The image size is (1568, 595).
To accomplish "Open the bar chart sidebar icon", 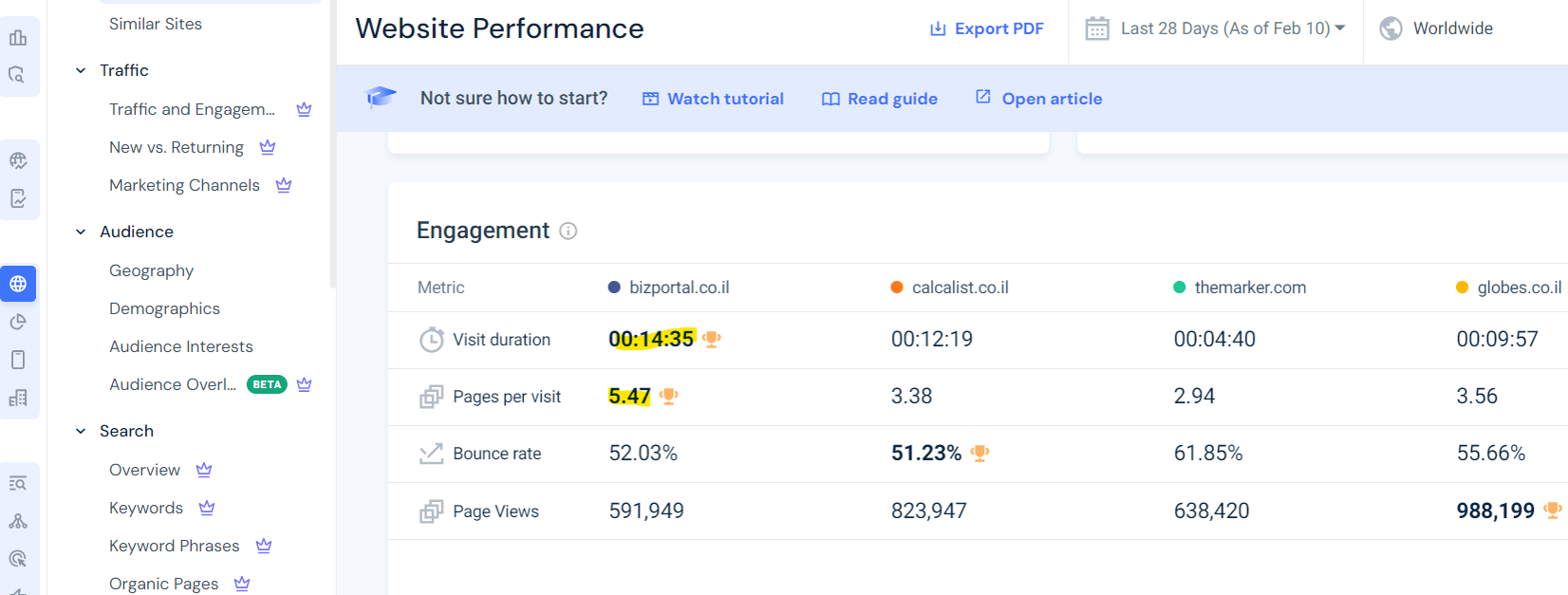I will coord(18,38).
